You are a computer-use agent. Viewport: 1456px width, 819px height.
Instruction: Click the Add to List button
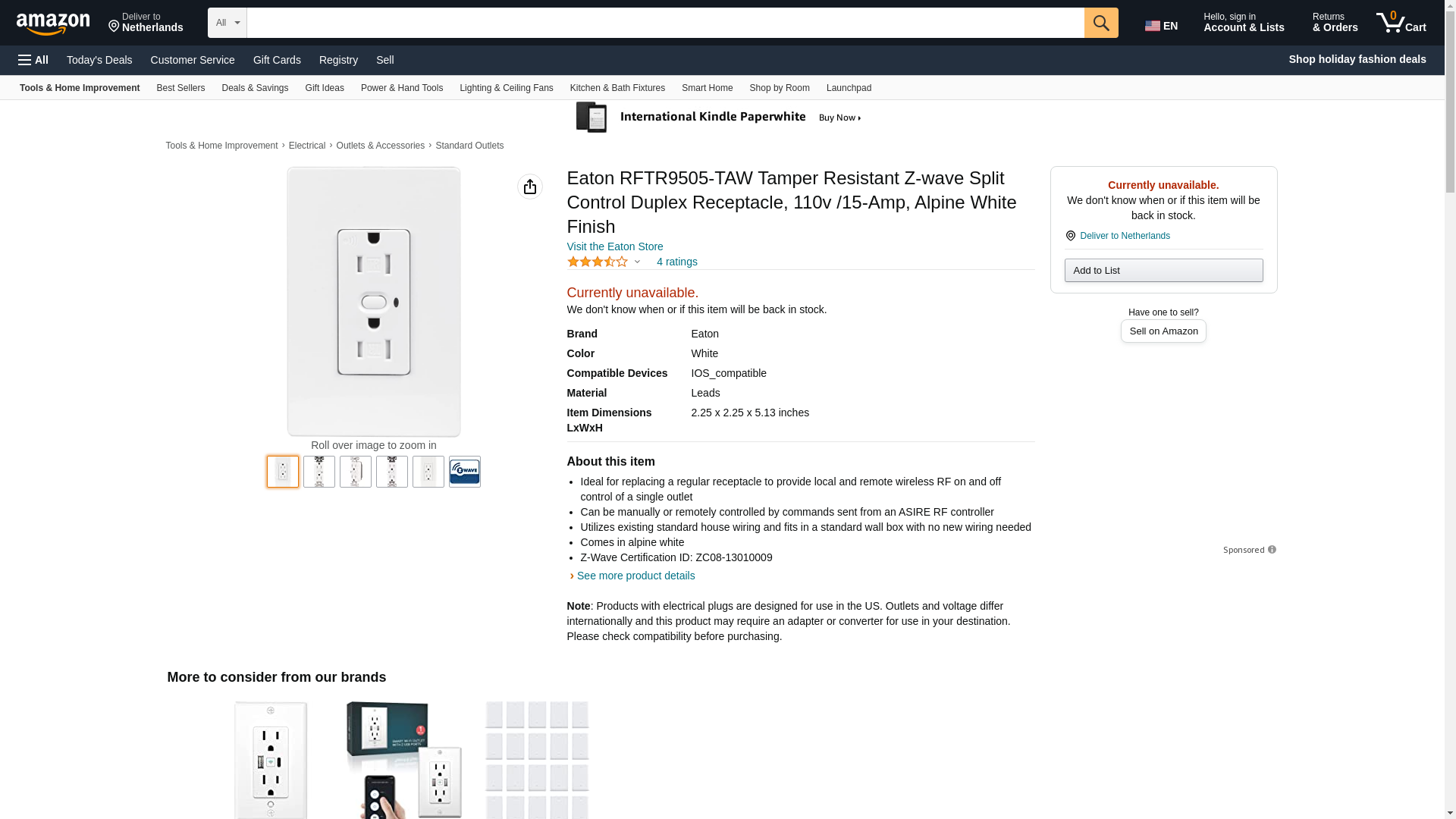click(x=1163, y=271)
